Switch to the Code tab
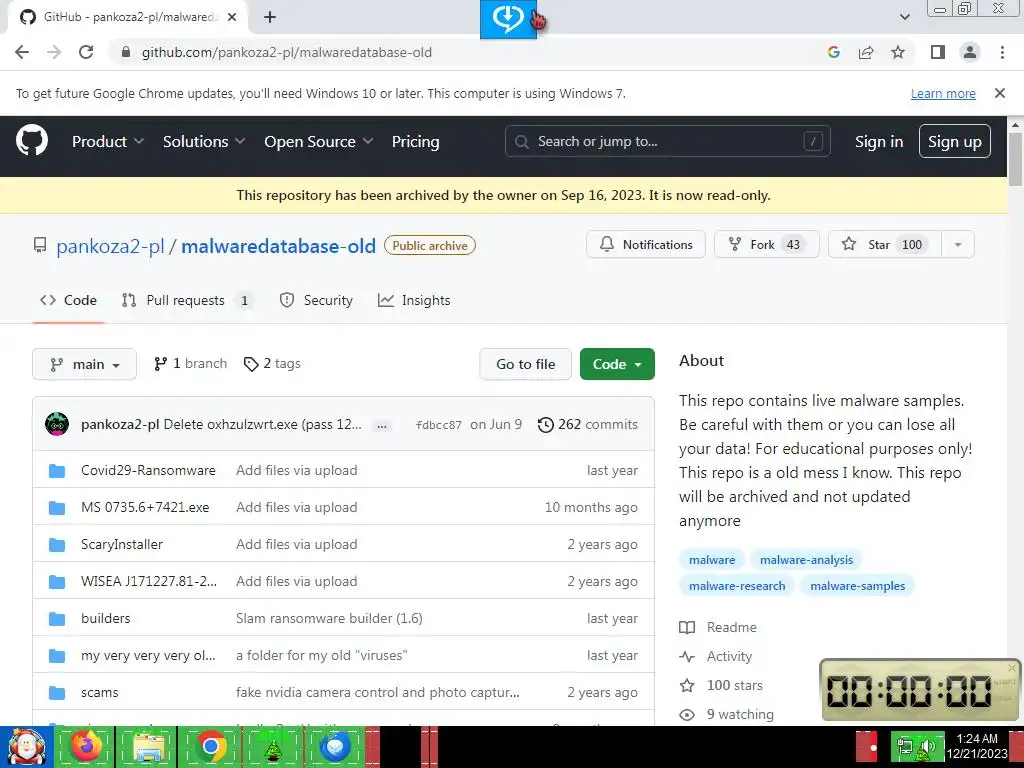Screen dimensions: 1024x768 69,300
